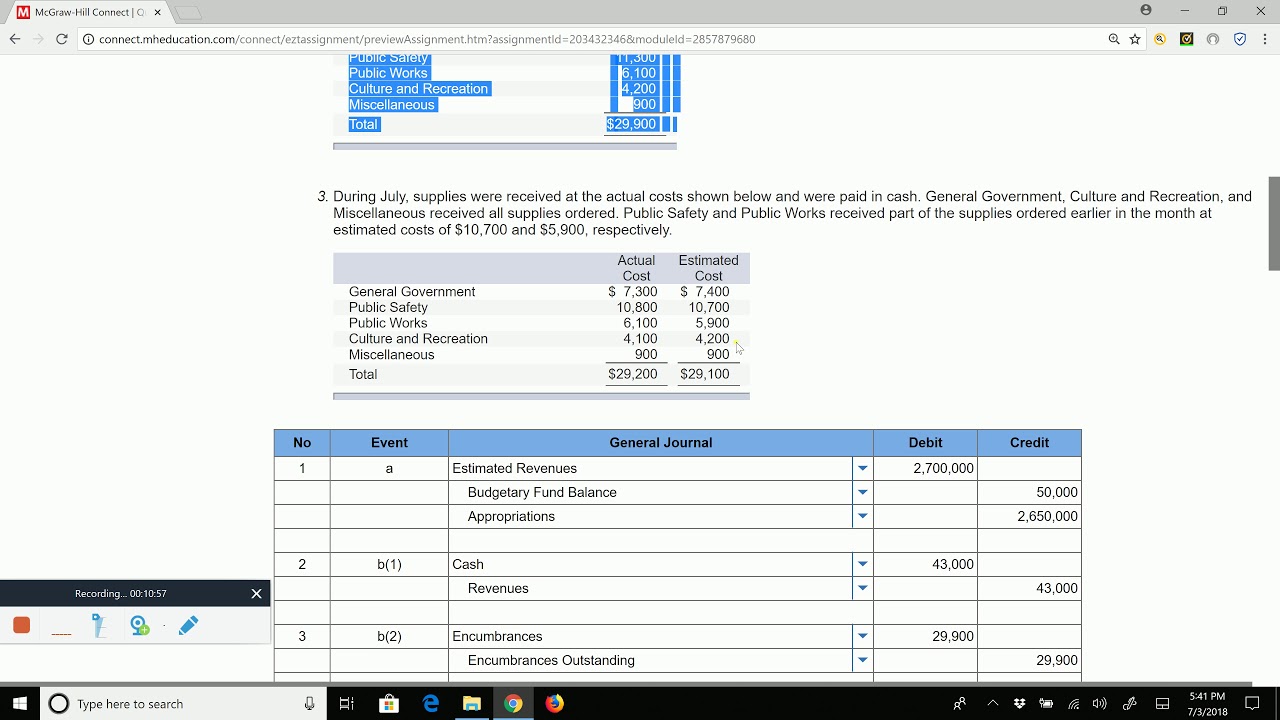The image size is (1280, 720).
Task: Click the Credit column header
Action: click(x=1029, y=442)
